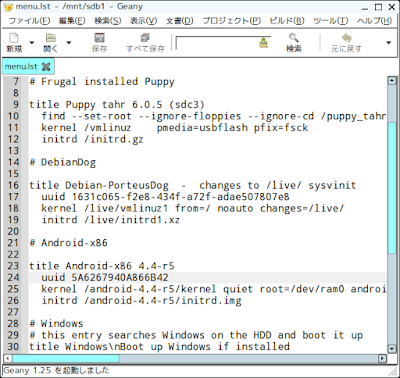Click the Geany application icon in title bar
The height and width of the screenshot is (378, 400).
tap(9, 7)
